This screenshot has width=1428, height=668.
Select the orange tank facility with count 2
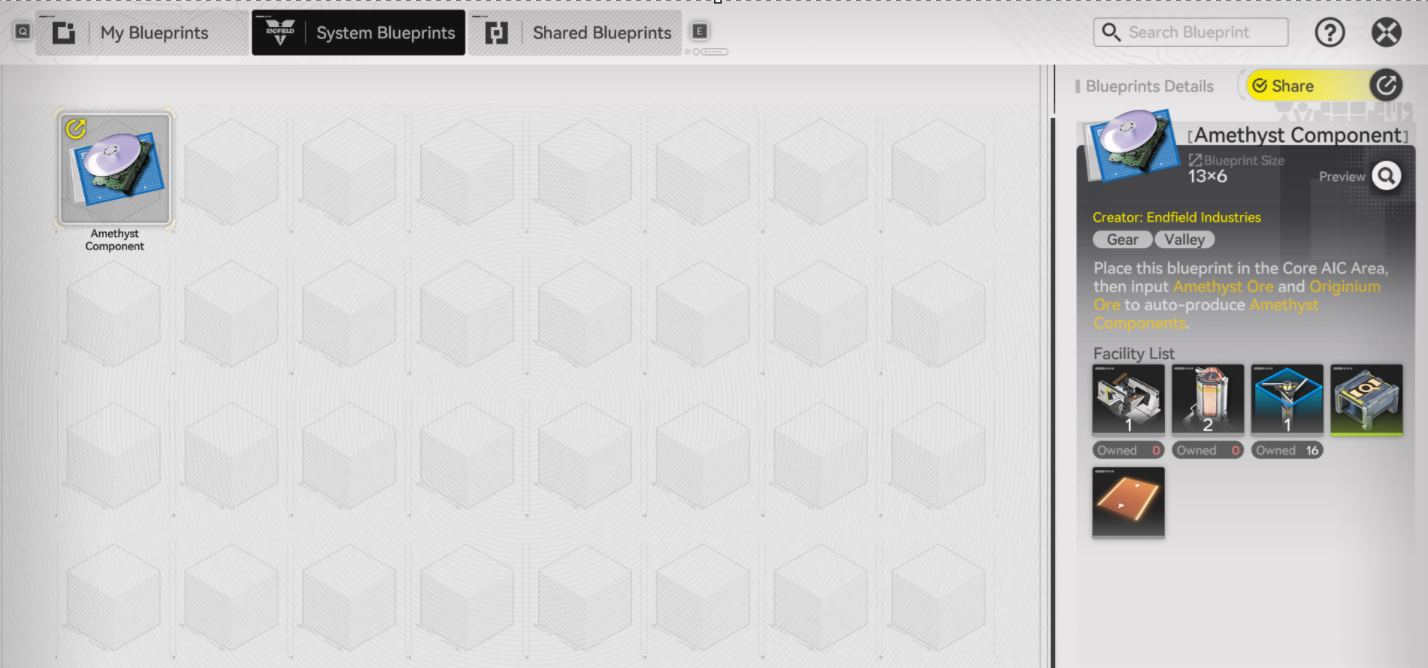point(1208,400)
